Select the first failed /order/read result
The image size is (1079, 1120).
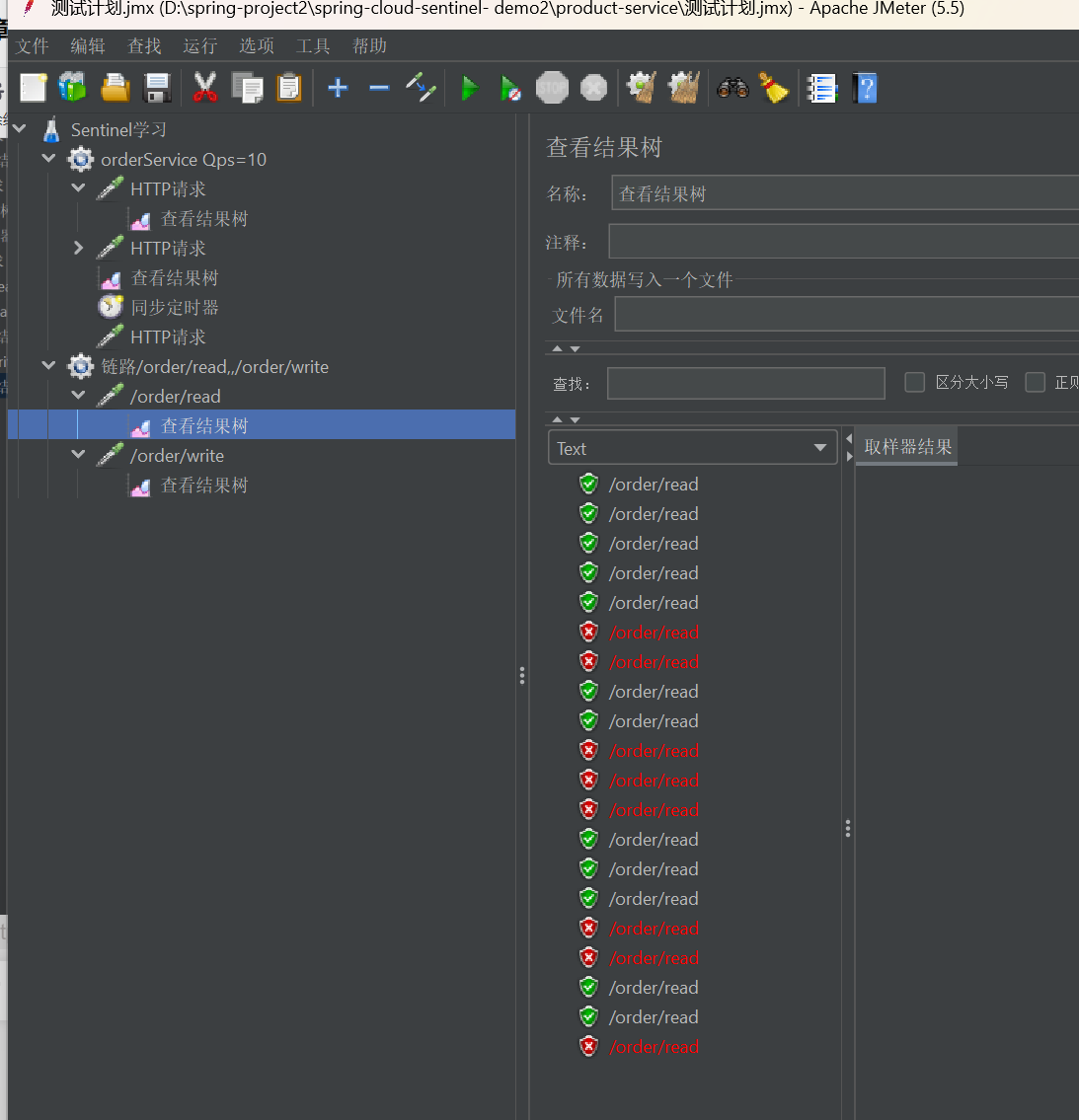pyautogui.click(x=654, y=633)
